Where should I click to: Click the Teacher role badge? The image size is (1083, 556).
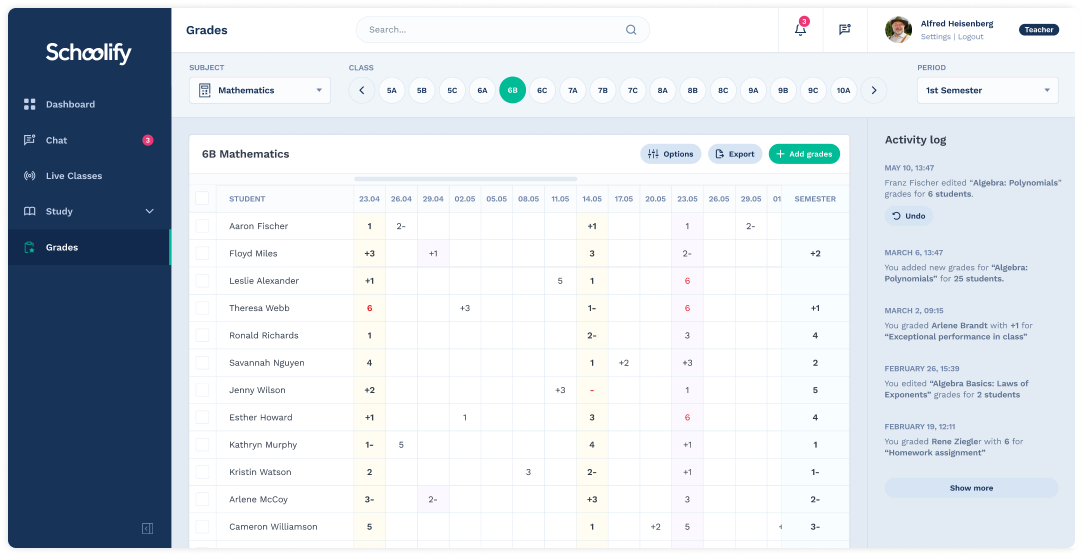click(x=1039, y=30)
